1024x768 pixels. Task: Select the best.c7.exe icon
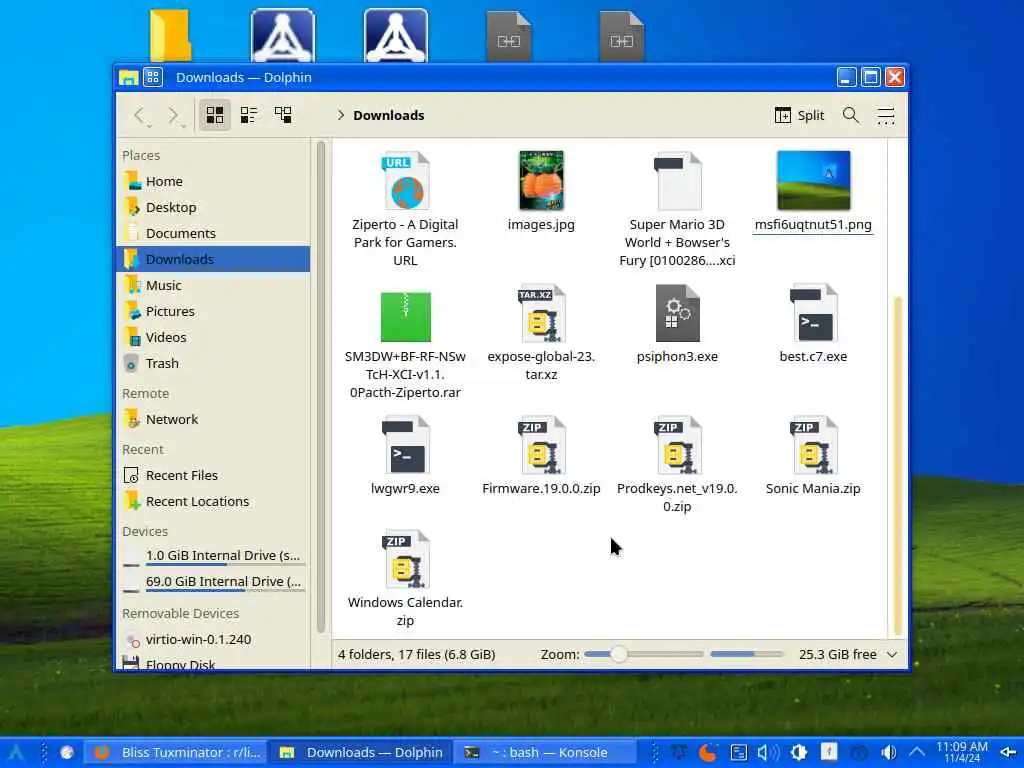[813, 313]
